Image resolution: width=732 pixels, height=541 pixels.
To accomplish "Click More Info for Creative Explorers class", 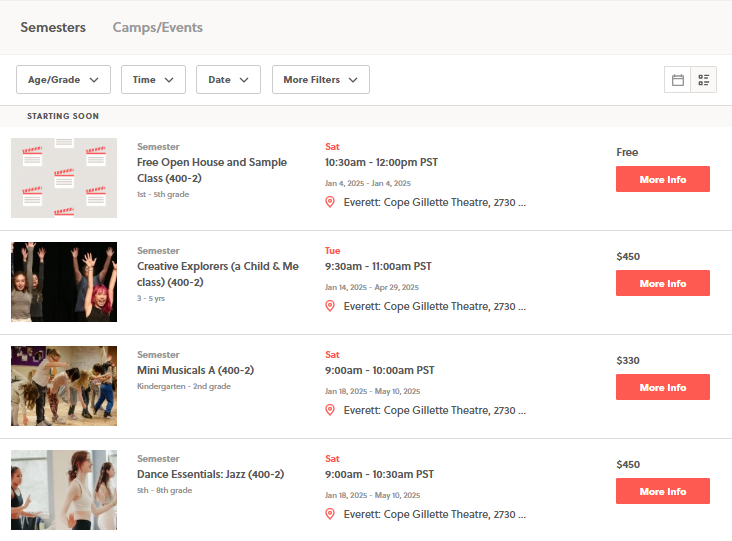I will [x=663, y=284].
